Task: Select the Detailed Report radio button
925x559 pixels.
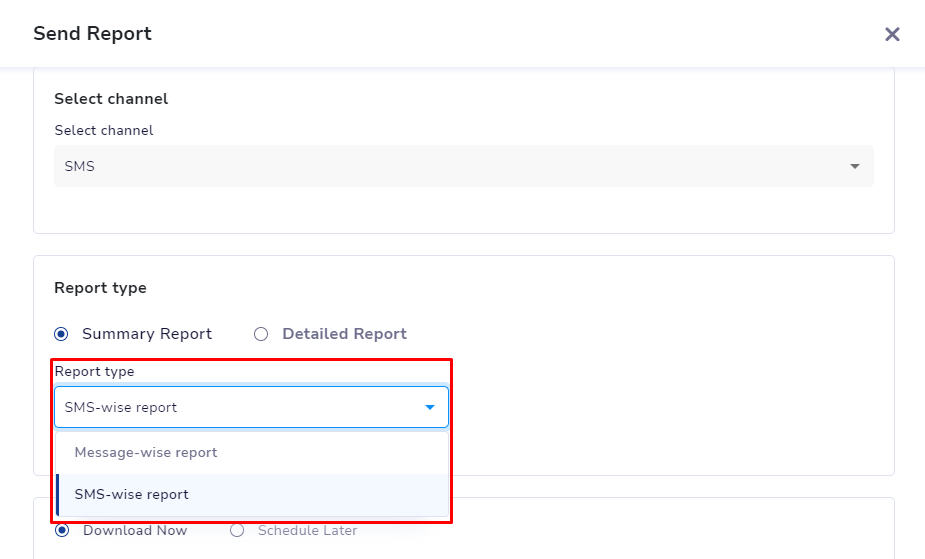Action: [261, 334]
